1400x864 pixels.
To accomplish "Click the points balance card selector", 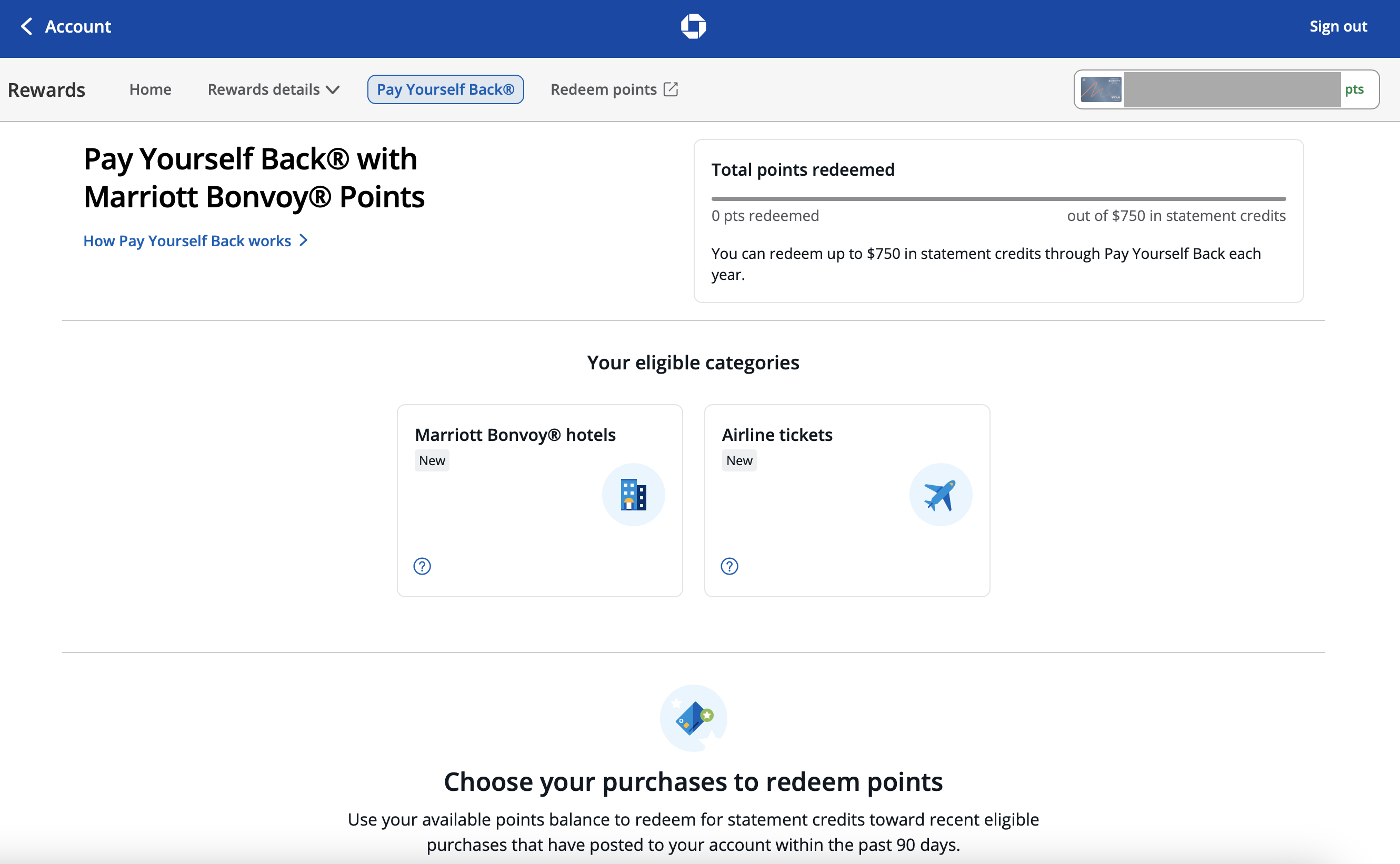I will pos(1226,89).
